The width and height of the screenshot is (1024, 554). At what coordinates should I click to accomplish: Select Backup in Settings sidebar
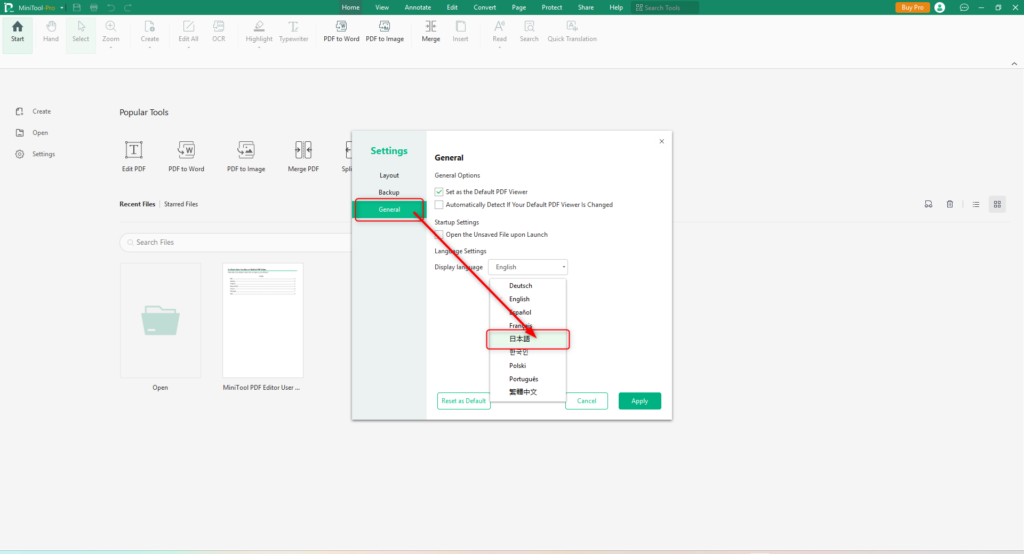point(389,192)
